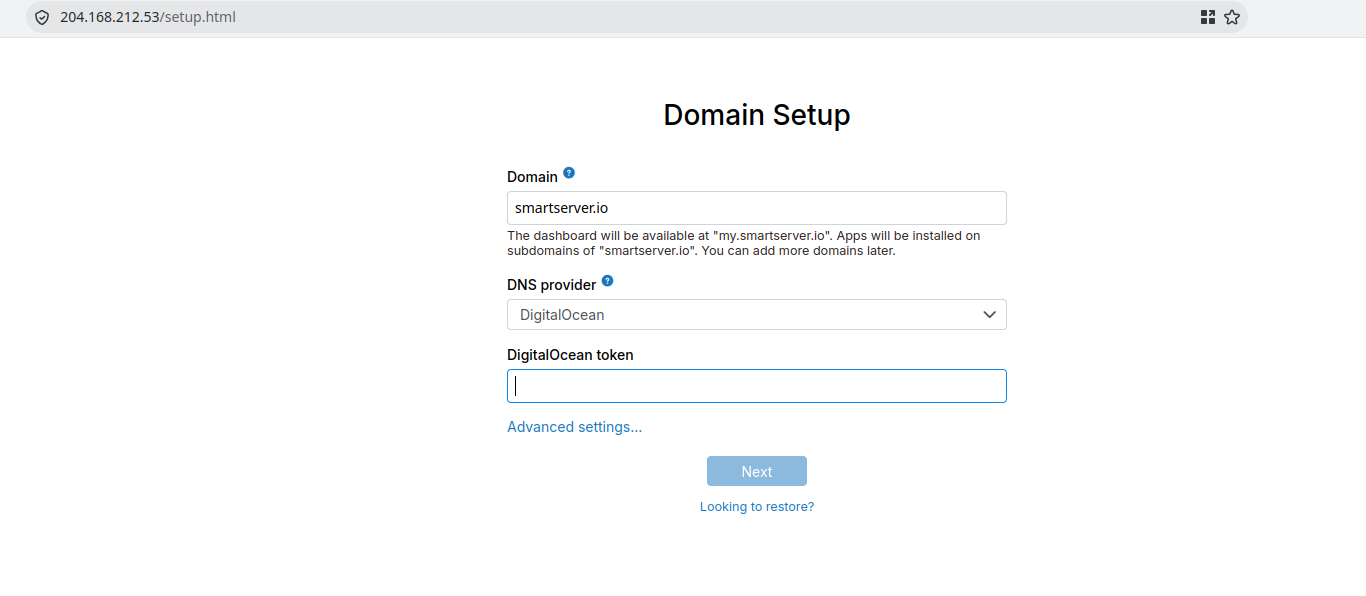Click the Domain Setup heading
This screenshot has width=1366, height=596.
pos(757,115)
